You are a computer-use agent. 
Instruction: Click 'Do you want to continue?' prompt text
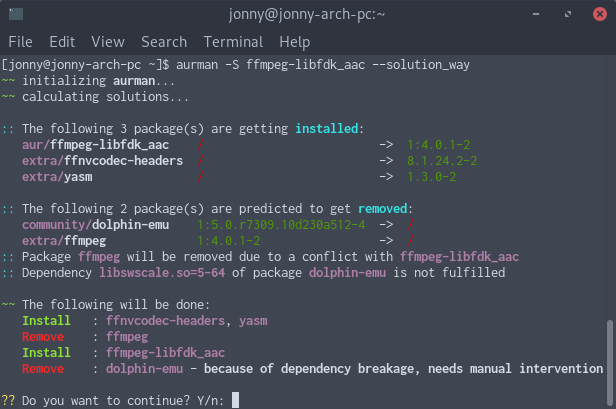106,400
